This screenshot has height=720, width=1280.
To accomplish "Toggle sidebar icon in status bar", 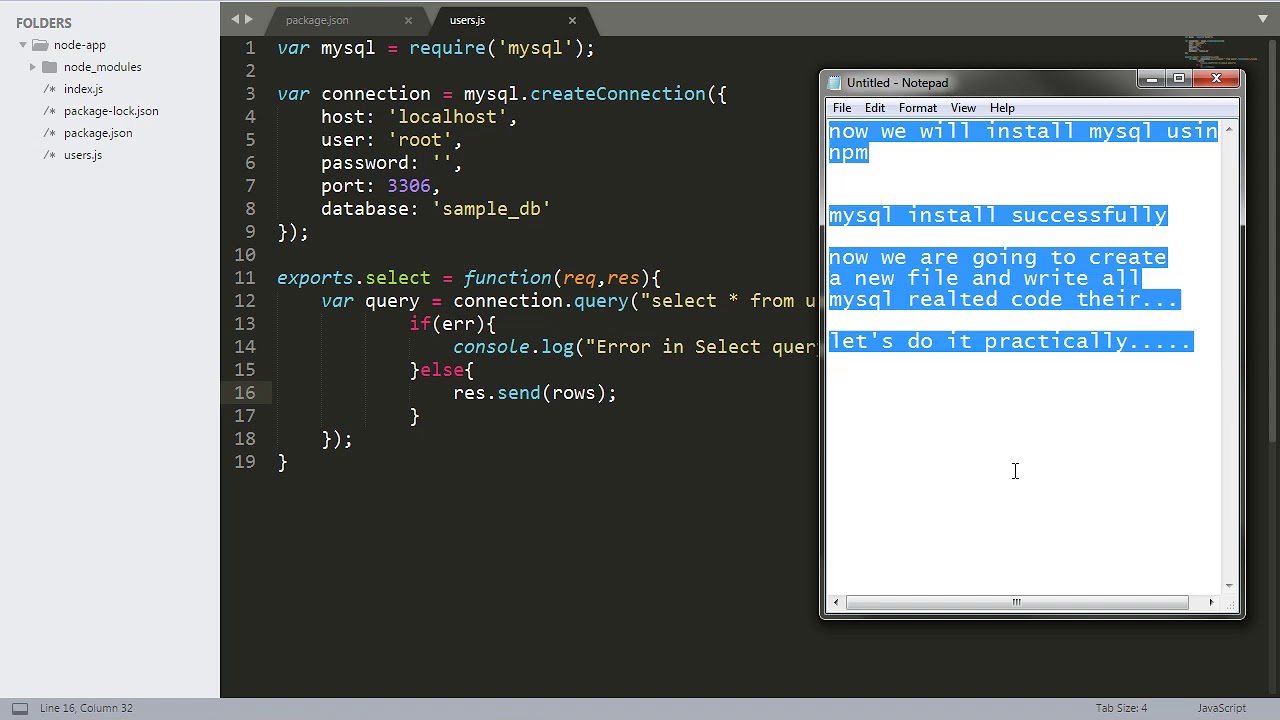I will click(x=20, y=708).
